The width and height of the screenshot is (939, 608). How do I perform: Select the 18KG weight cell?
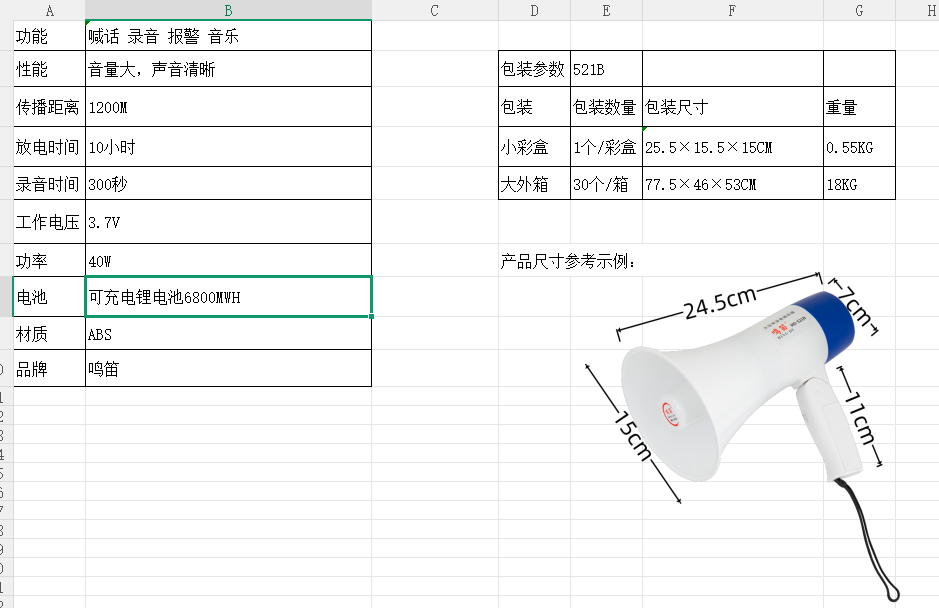[x=859, y=183]
